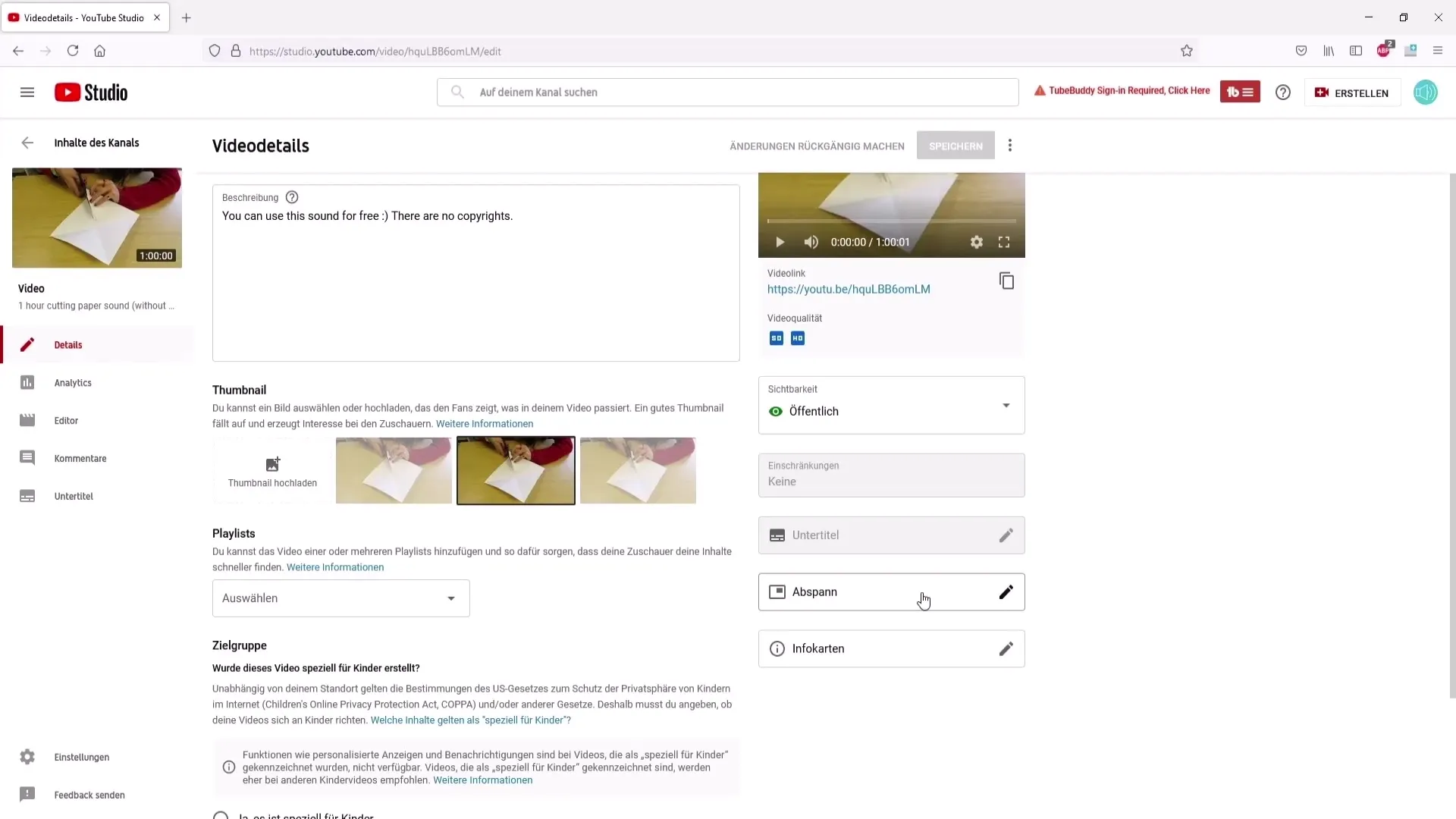Select the 'Ja, es ist speziell für Kinder' radio button
Image resolution: width=1456 pixels, height=819 pixels.
click(219, 815)
